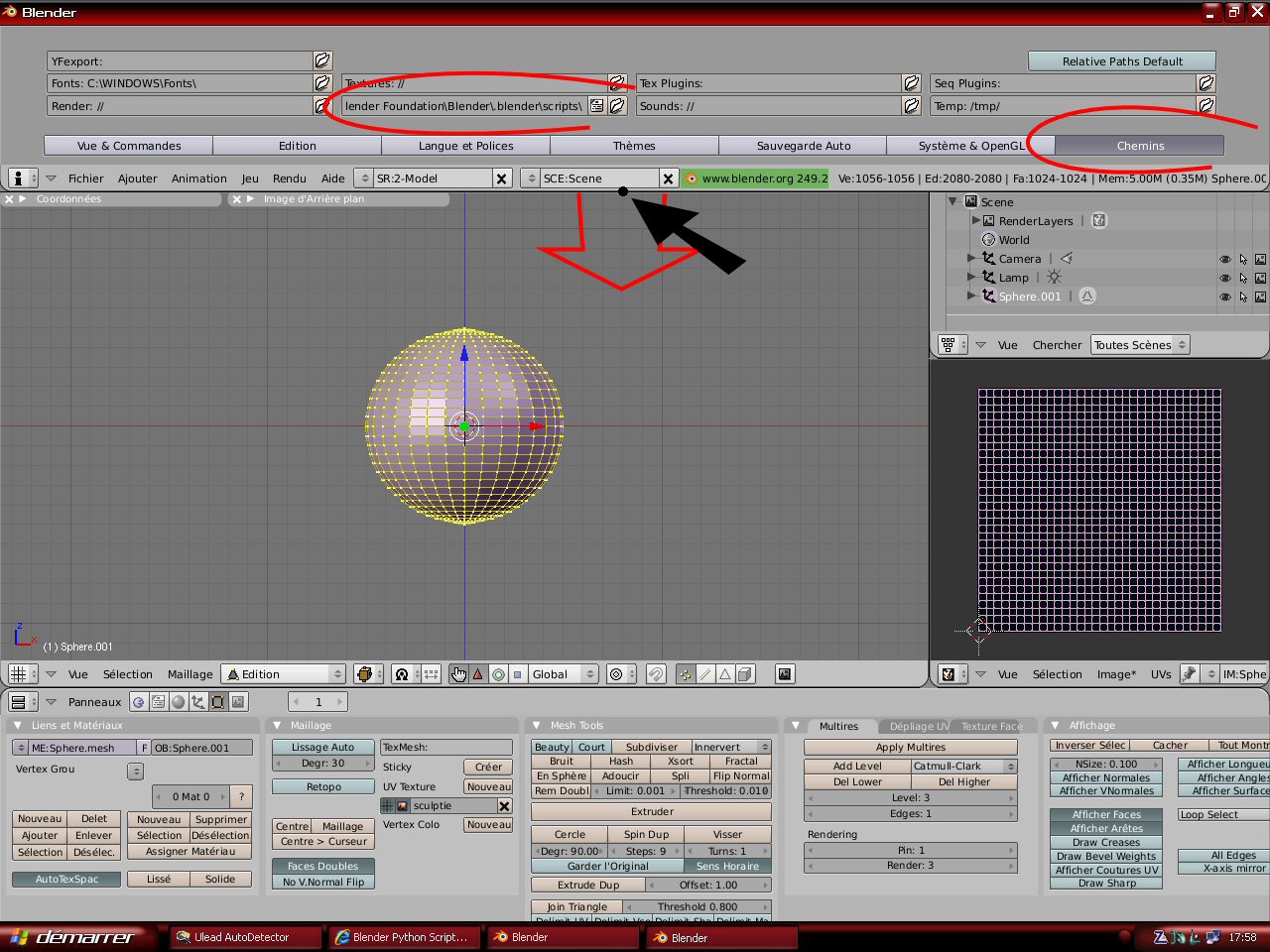The width and height of the screenshot is (1270, 952).
Task: Switch to the Script context icon in Panneaux
Action: tap(159, 702)
